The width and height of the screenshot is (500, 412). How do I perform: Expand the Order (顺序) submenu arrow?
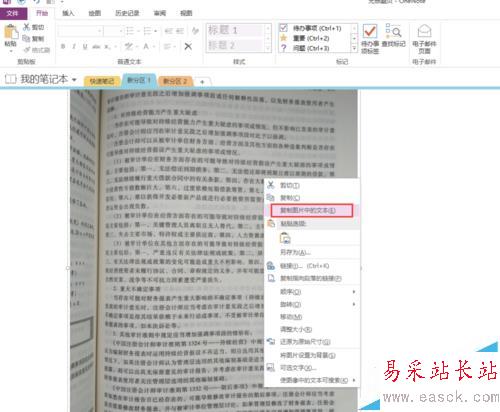click(354, 292)
